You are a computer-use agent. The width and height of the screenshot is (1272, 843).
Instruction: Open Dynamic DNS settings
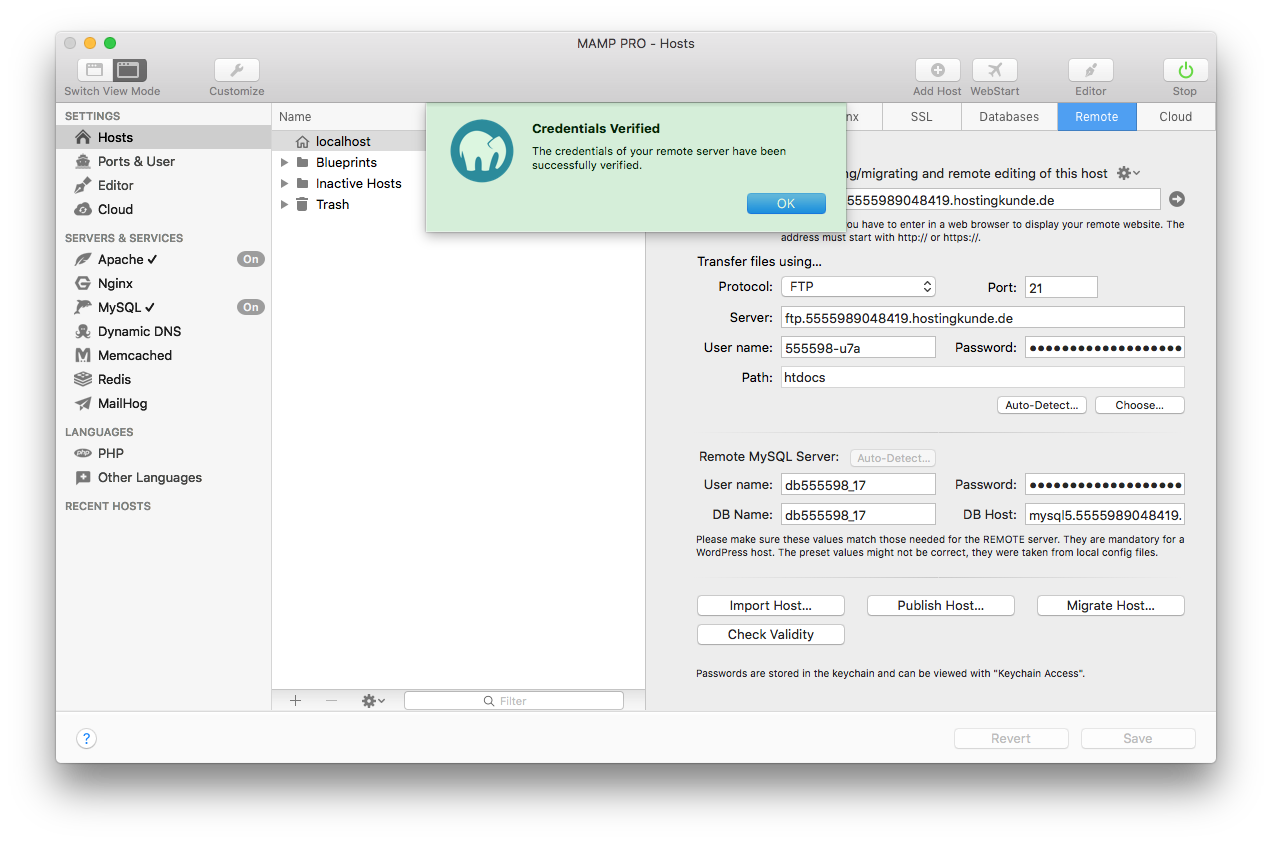click(139, 331)
